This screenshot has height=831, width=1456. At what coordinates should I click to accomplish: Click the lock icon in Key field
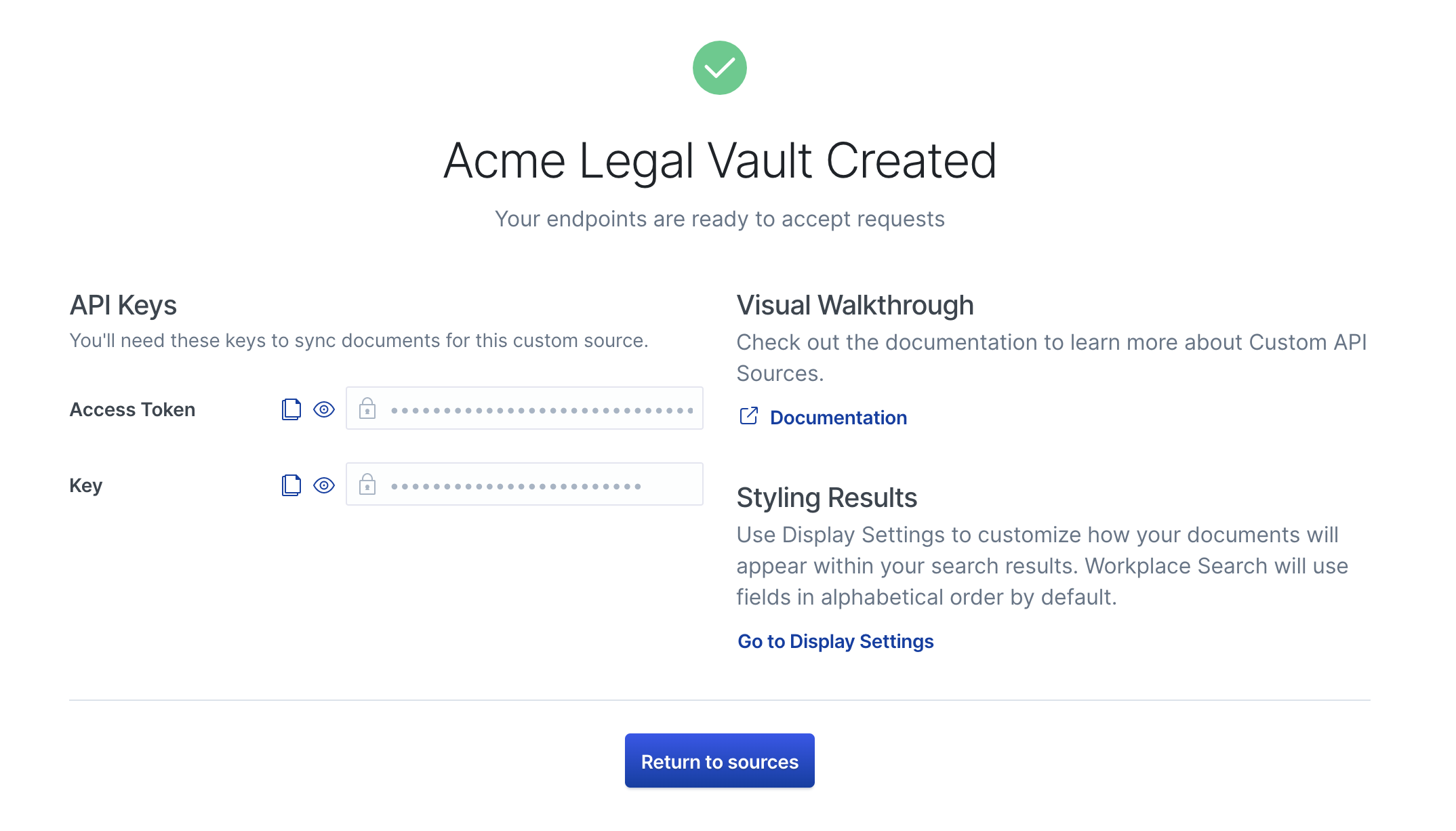(x=367, y=485)
